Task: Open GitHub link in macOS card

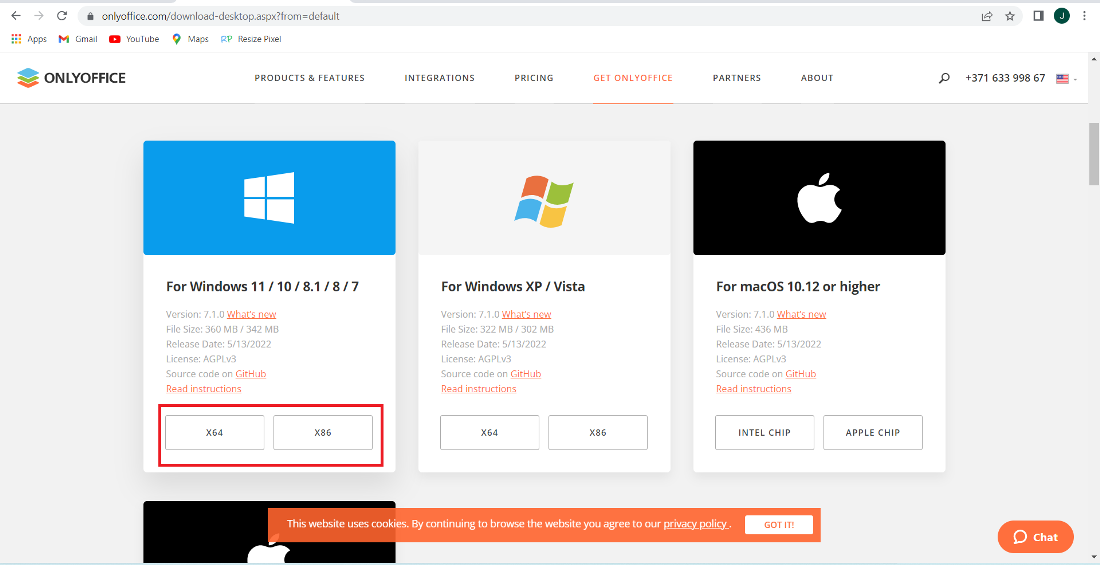Action: [x=800, y=374]
